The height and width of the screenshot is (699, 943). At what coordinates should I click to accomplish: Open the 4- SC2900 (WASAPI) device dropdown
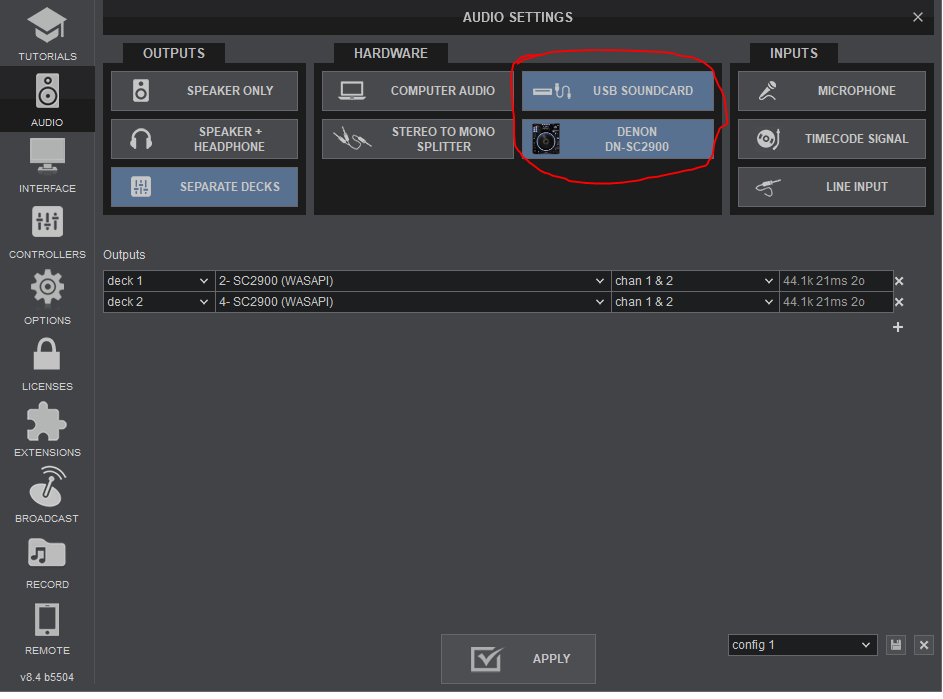pos(413,302)
